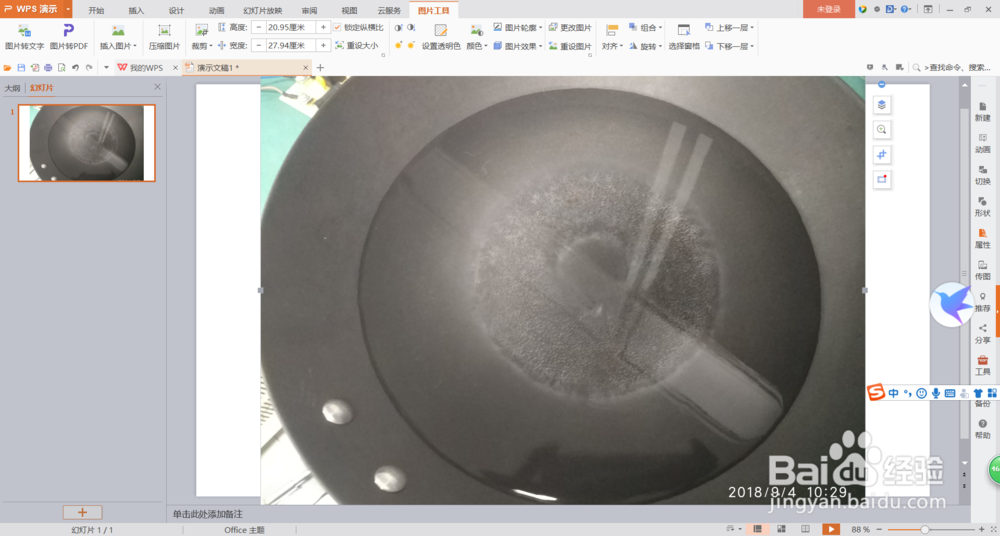Click the notes area 单击此处添加备注
This screenshot has height=536, width=1000.
tap(208, 514)
